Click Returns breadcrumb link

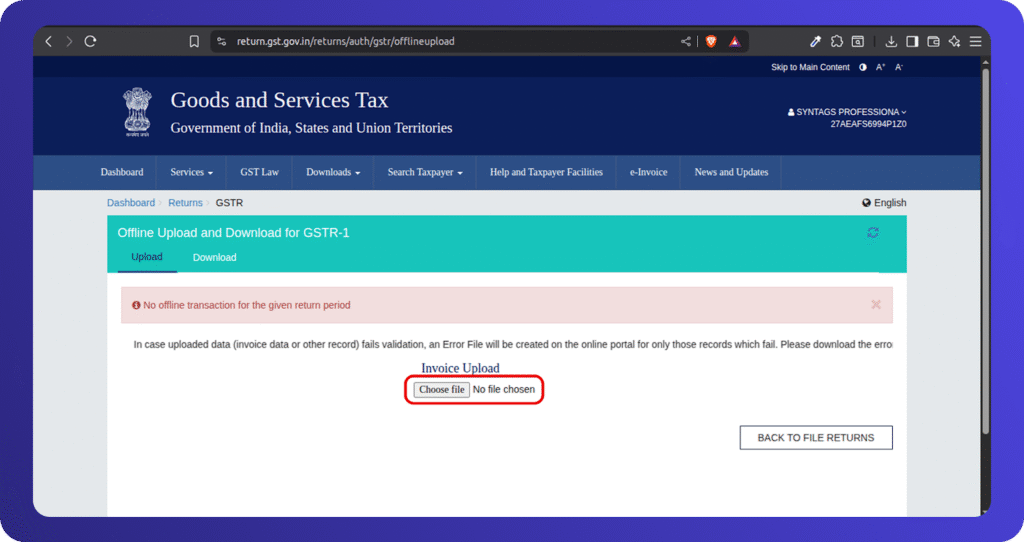185,202
